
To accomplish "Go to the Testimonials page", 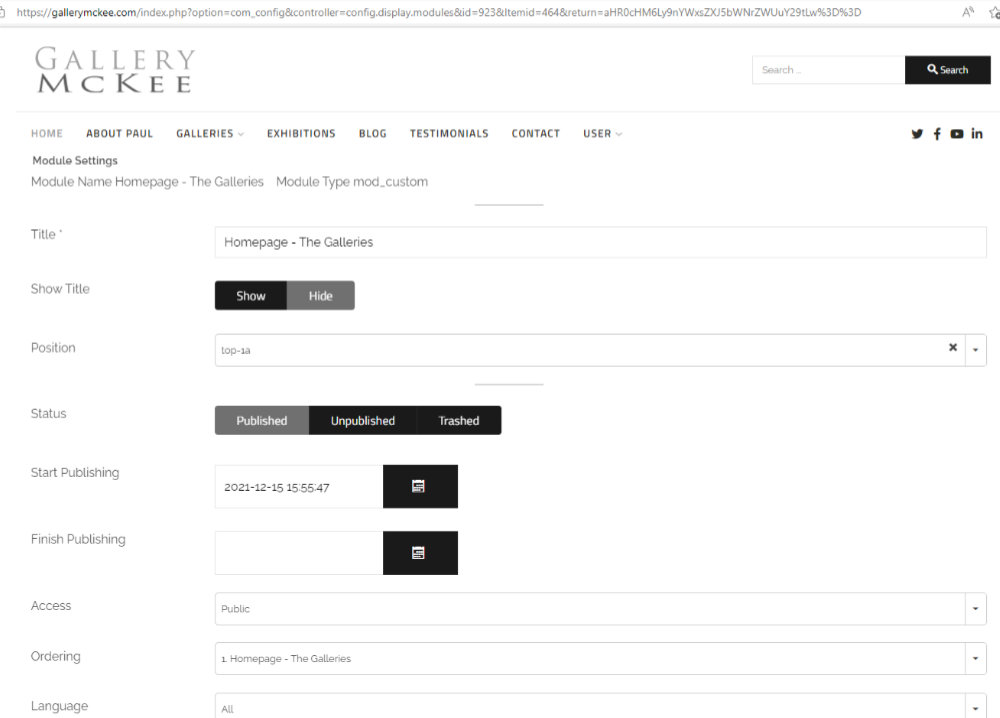I will pos(449,134).
